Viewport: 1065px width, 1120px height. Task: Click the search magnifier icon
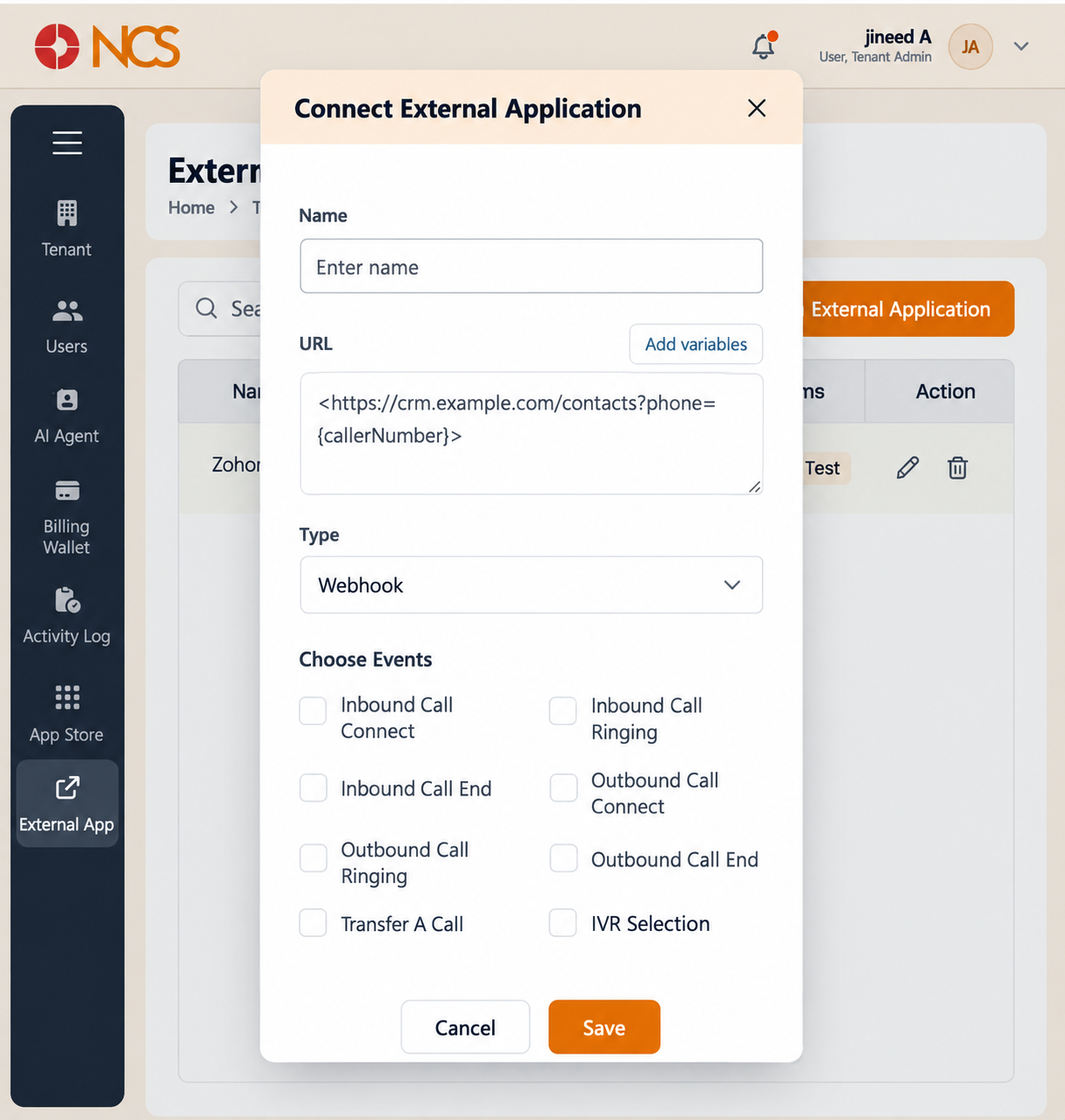[206, 308]
